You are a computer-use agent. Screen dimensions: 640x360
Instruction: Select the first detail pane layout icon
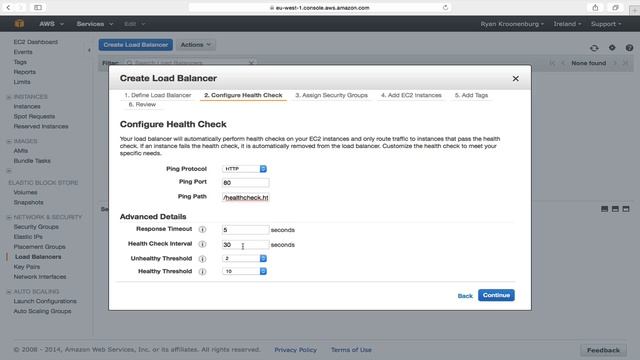[604, 209]
